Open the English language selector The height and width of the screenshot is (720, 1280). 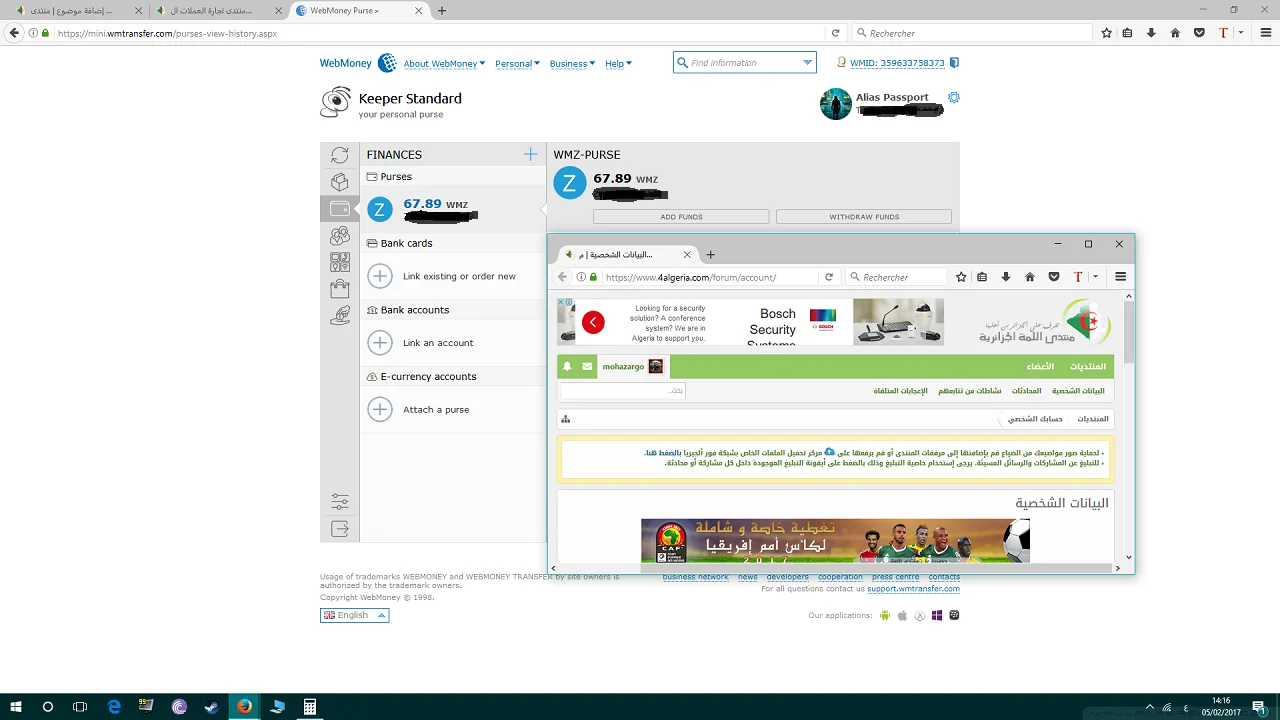click(354, 615)
